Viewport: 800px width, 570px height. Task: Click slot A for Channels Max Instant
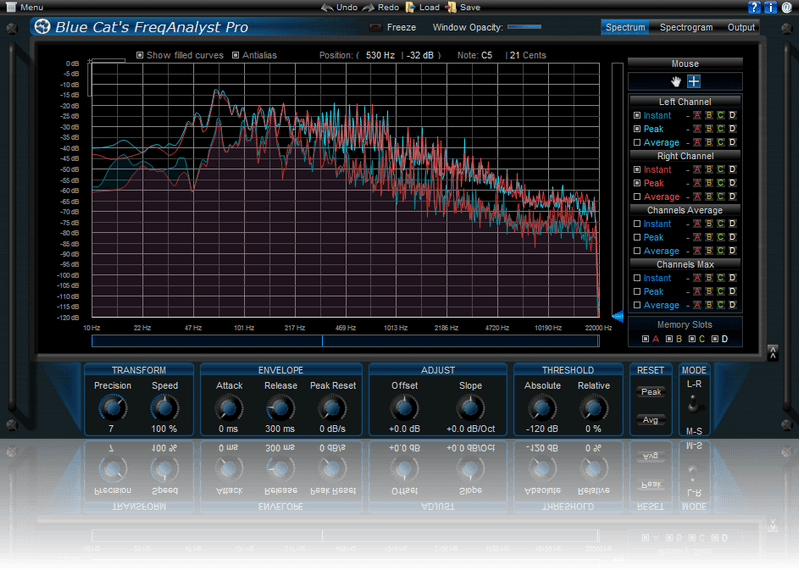697,278
